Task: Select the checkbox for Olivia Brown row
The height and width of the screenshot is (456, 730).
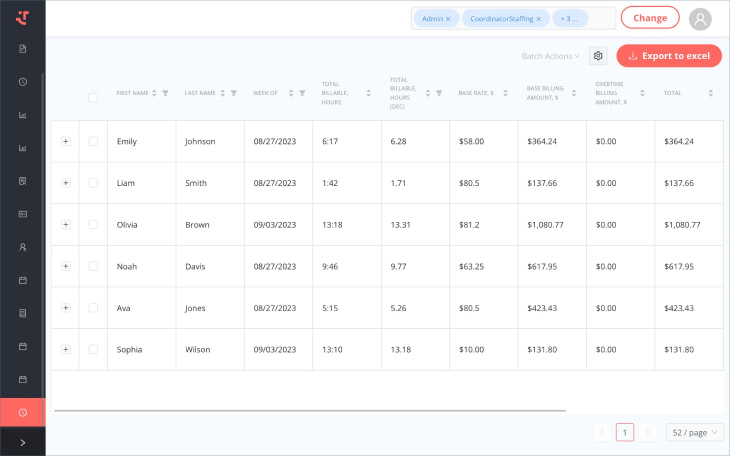Action: click(93, 225)
